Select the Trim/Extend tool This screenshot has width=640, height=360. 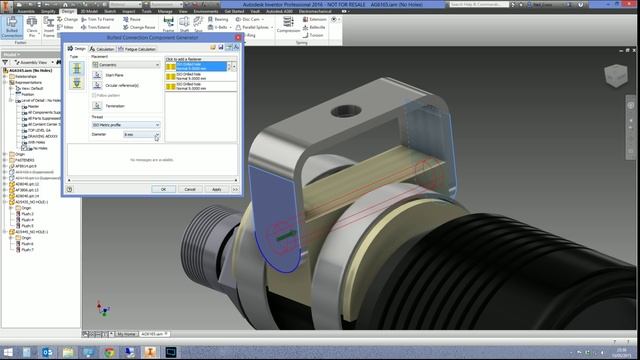coord(96,27)
